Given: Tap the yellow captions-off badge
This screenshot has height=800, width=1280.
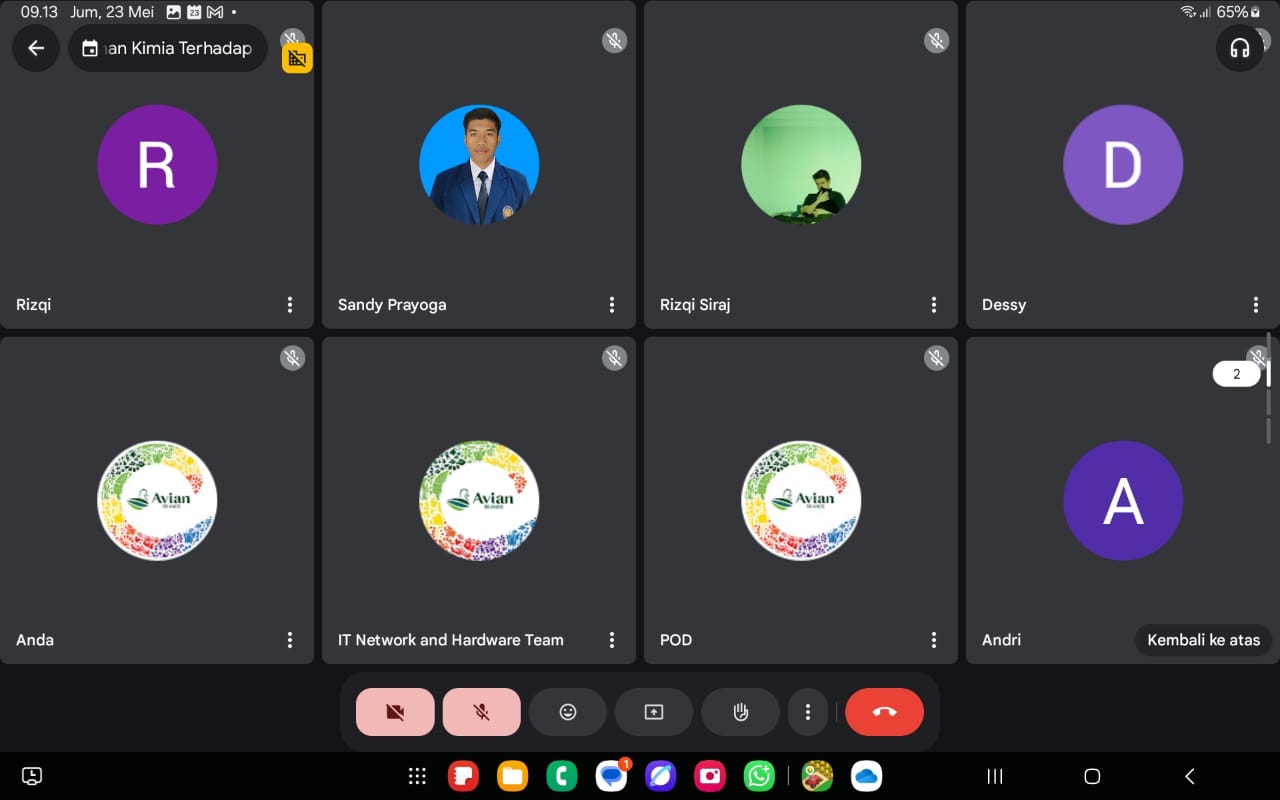Looking at the screenshot, I should (x=296, y=59).
